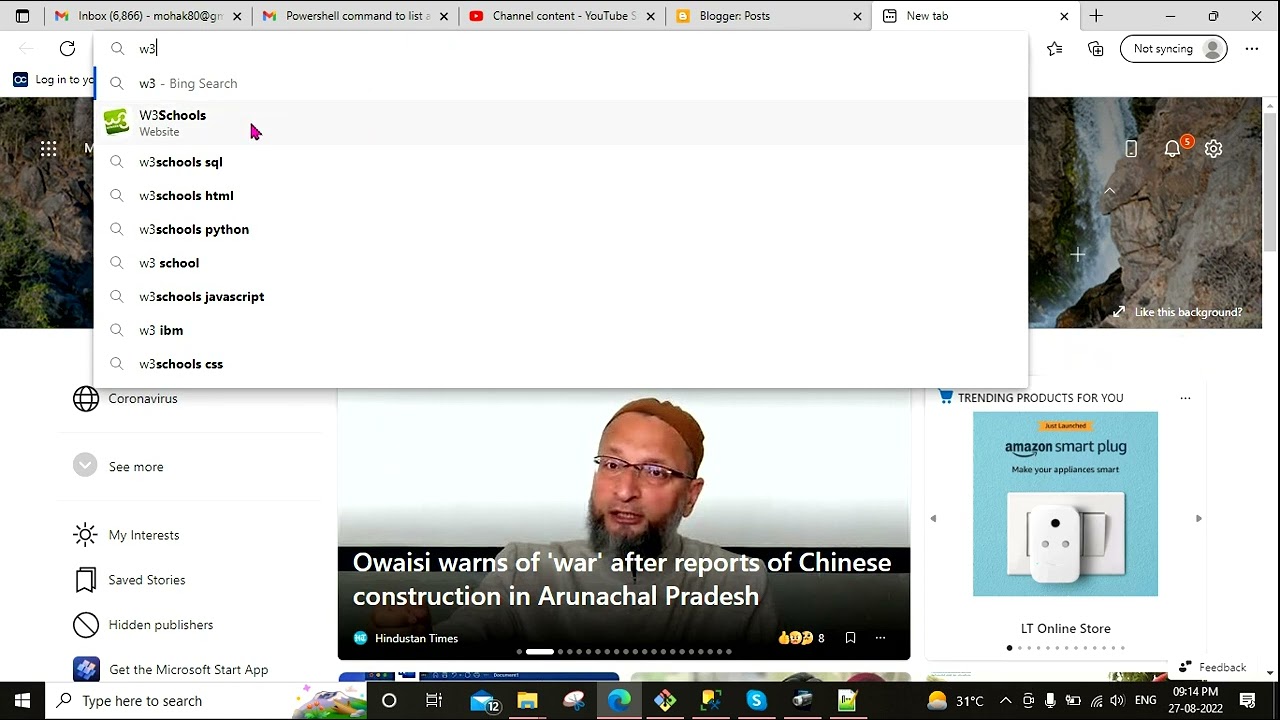
Task: Click the Windows Start button
Action: click(23, 701)
